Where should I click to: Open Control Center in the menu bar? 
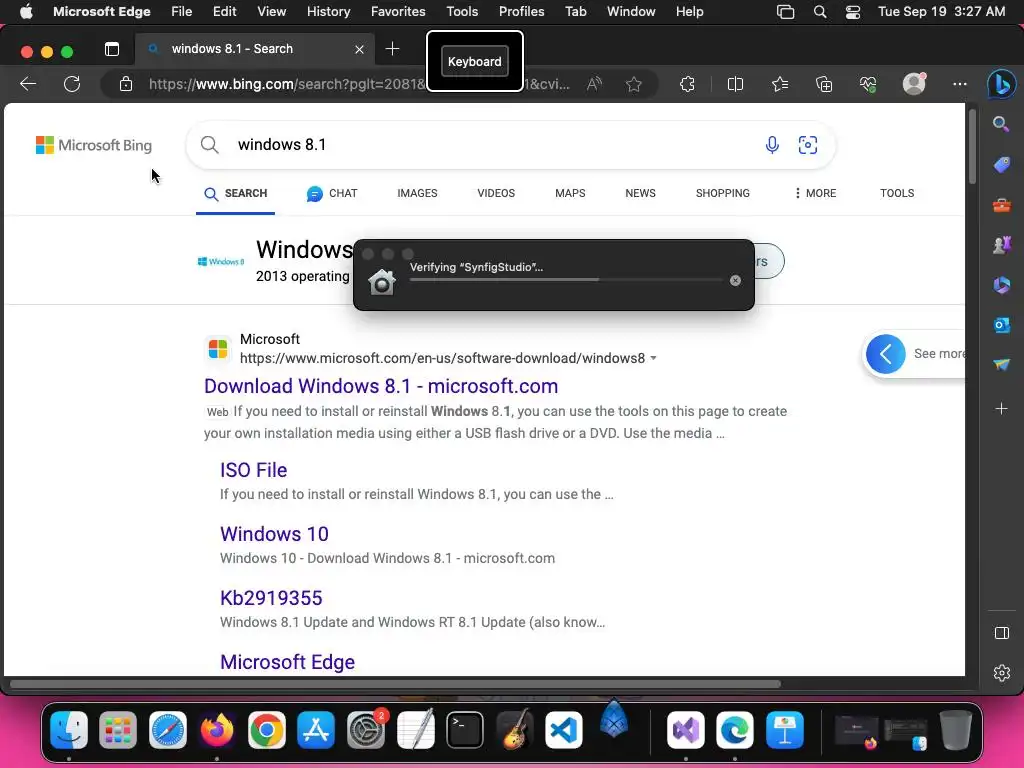click(x=853, y=12)
